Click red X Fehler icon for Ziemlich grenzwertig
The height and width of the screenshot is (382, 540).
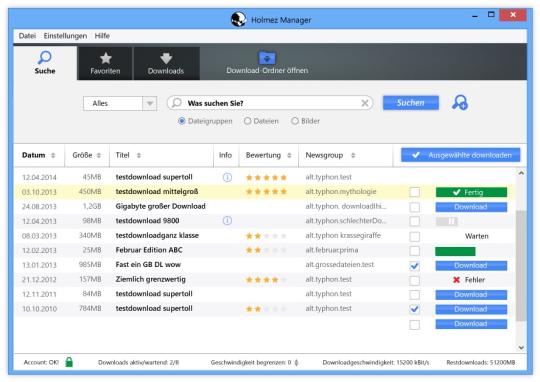click(457, 280)
